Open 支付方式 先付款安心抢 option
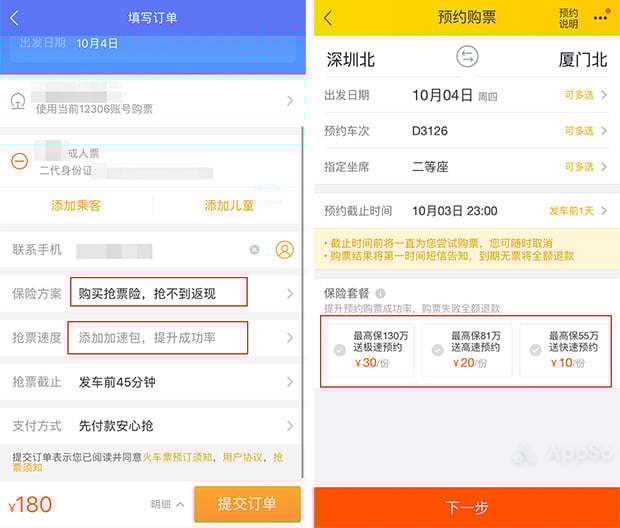620x528 pixels. coord(152,426)
